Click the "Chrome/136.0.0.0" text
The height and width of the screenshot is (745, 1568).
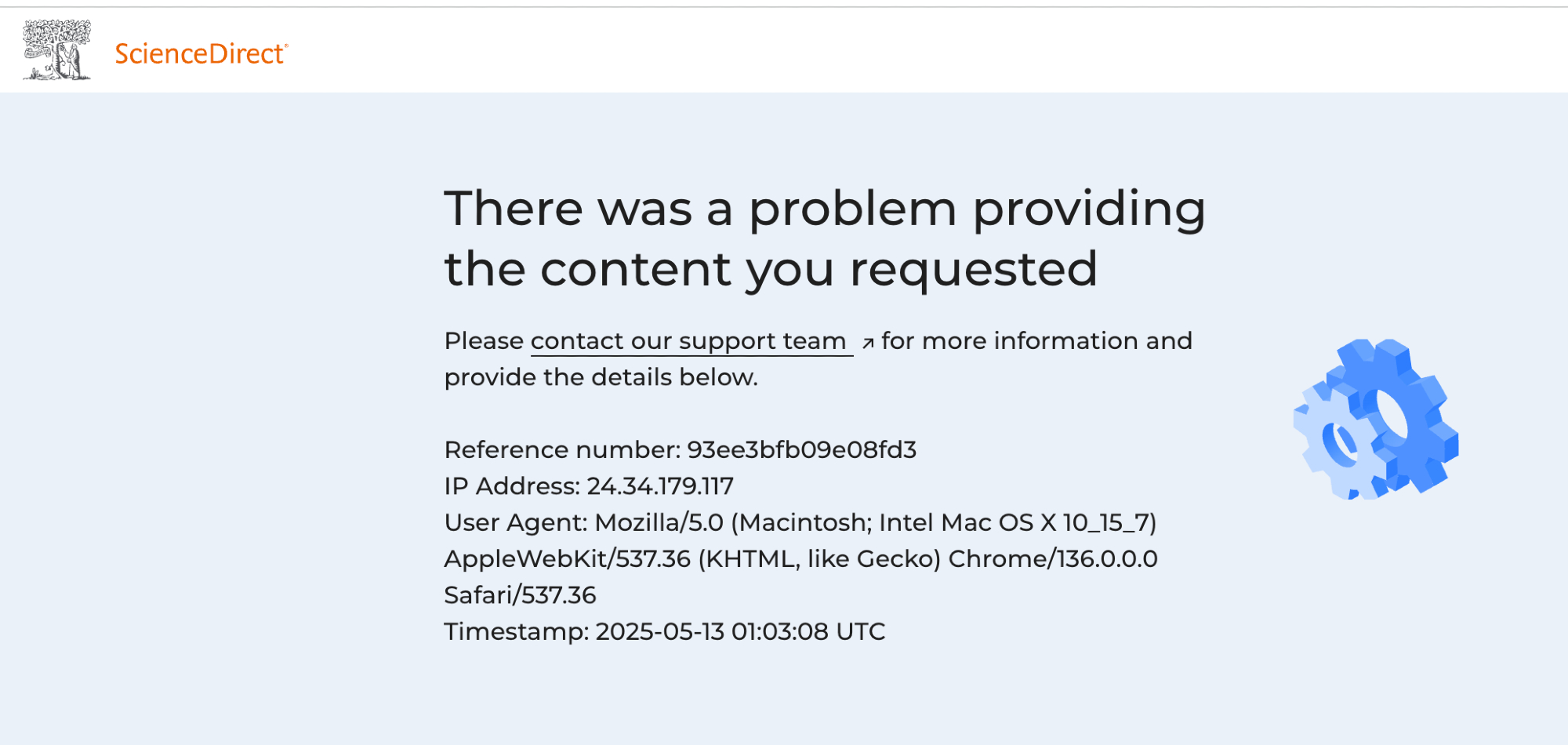point(1052,558)
